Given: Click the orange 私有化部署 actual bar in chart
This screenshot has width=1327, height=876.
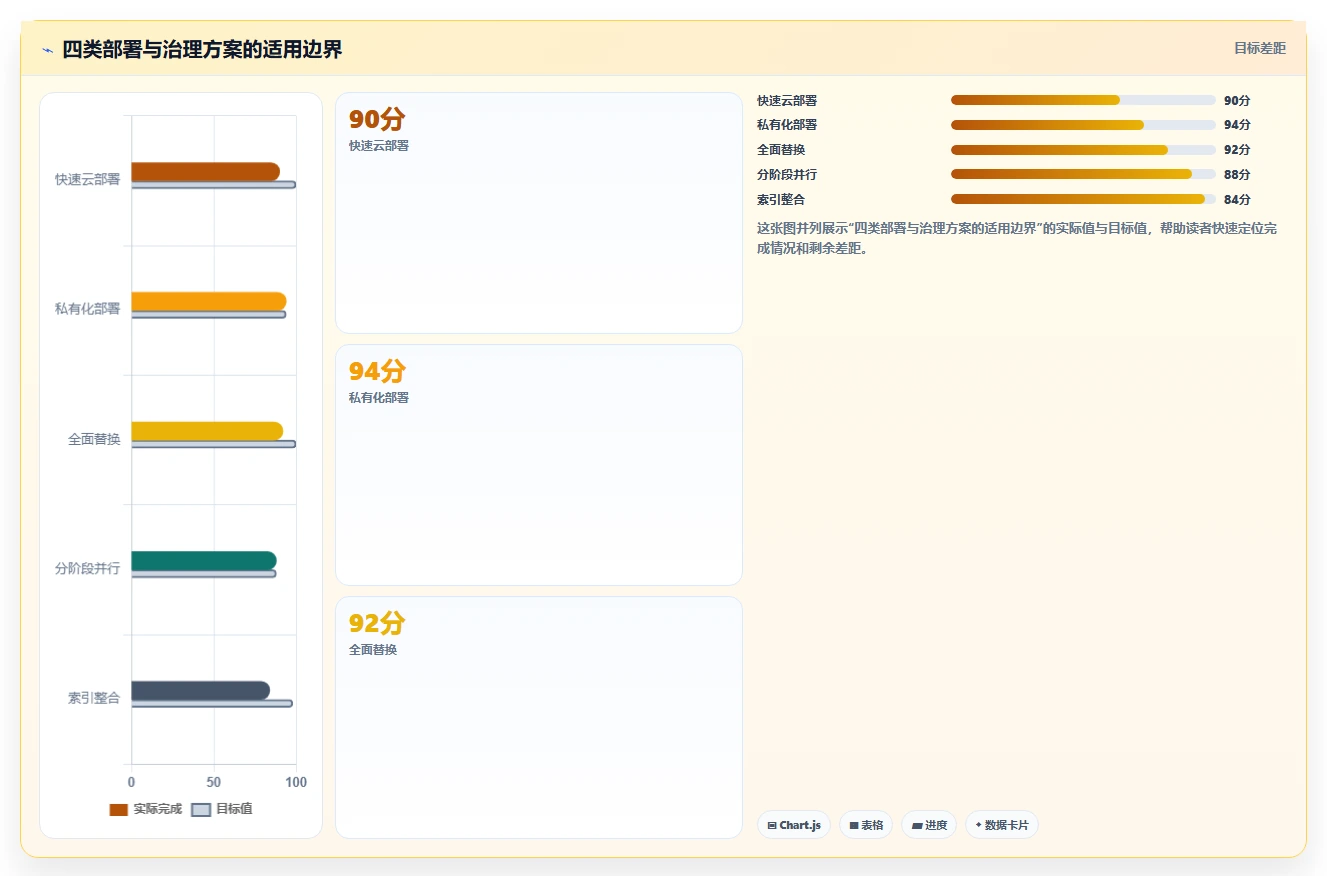Looking at the screenshot, I should click(208, 301).
